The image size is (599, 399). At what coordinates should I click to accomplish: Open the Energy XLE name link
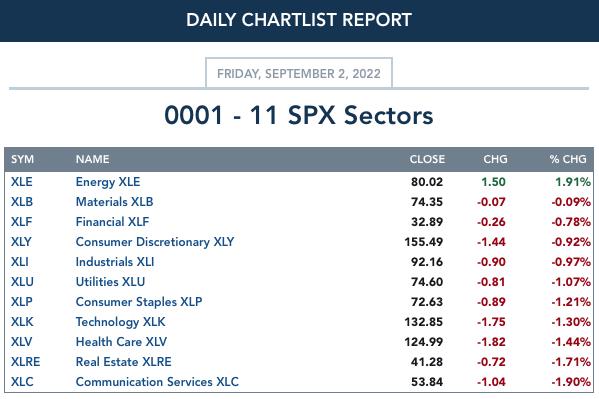pyautogui.click(x=108, y=182)
